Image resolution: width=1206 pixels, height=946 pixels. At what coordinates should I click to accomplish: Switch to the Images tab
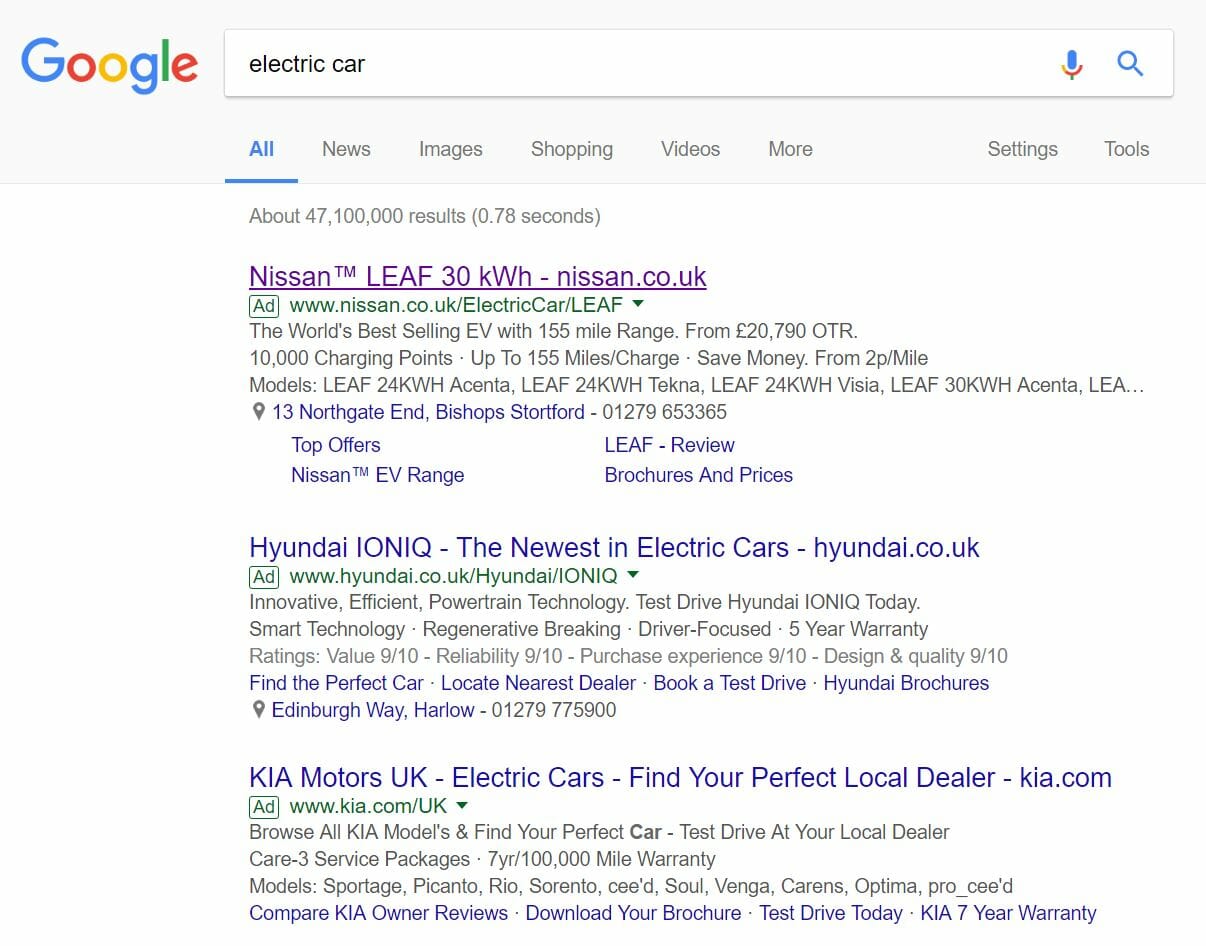tap(450, 149)
